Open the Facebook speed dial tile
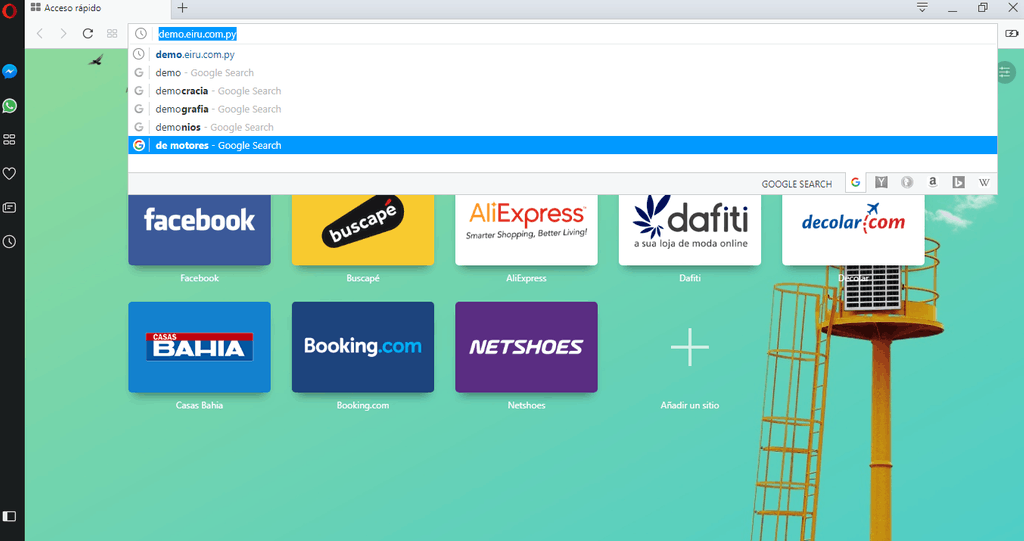 coord(199,229)
